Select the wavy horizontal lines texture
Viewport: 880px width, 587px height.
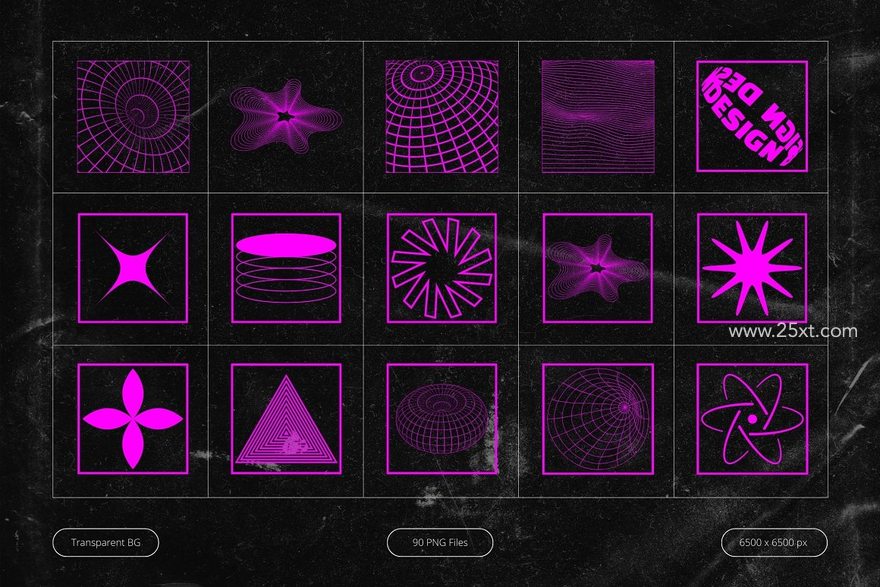point(598,117)
